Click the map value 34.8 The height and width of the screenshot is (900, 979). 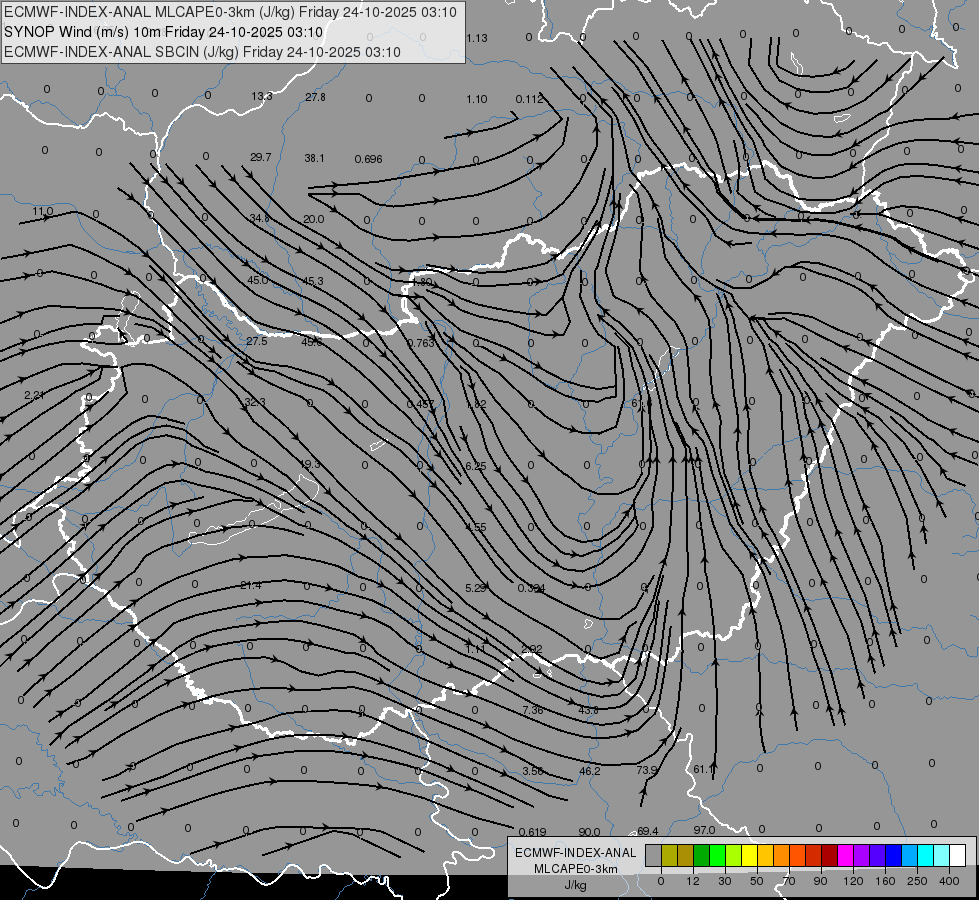(x=259, y=218)
